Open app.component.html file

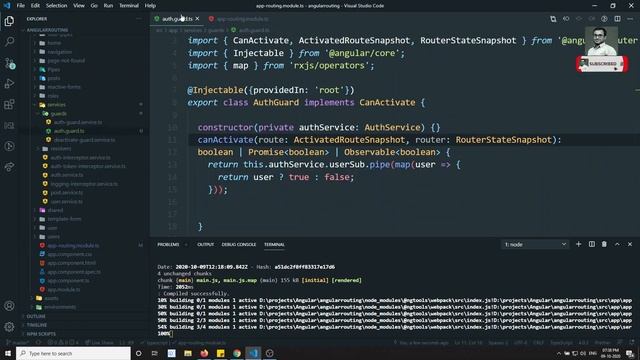point(71,263)
